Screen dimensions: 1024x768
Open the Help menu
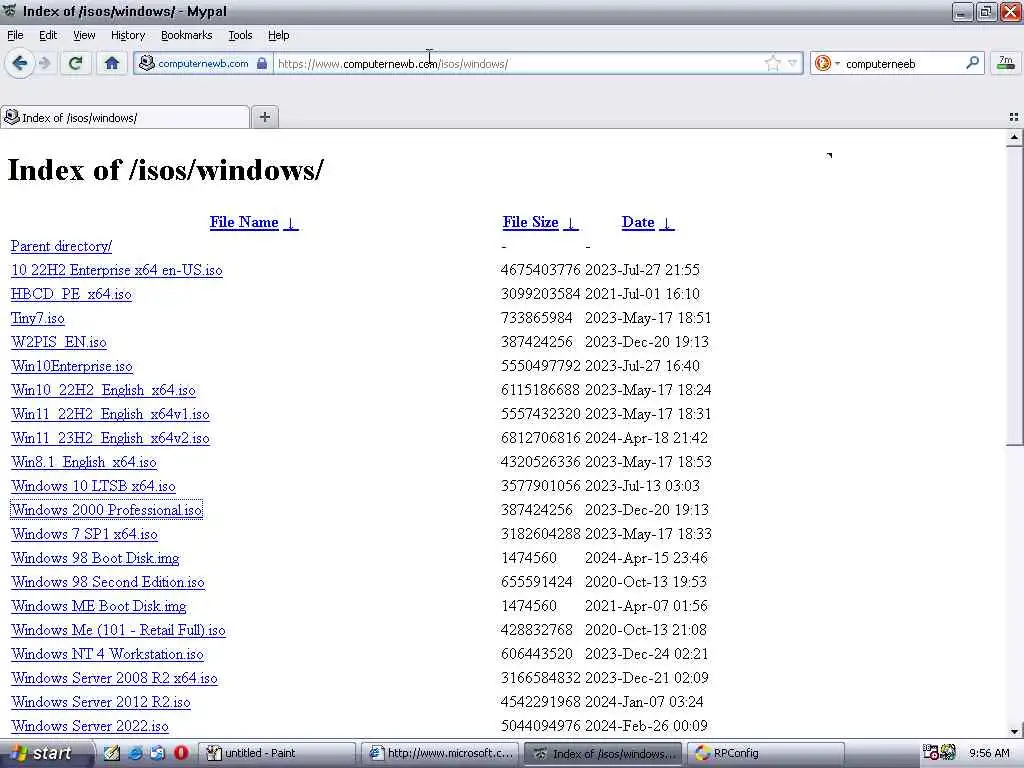(278, 35)
